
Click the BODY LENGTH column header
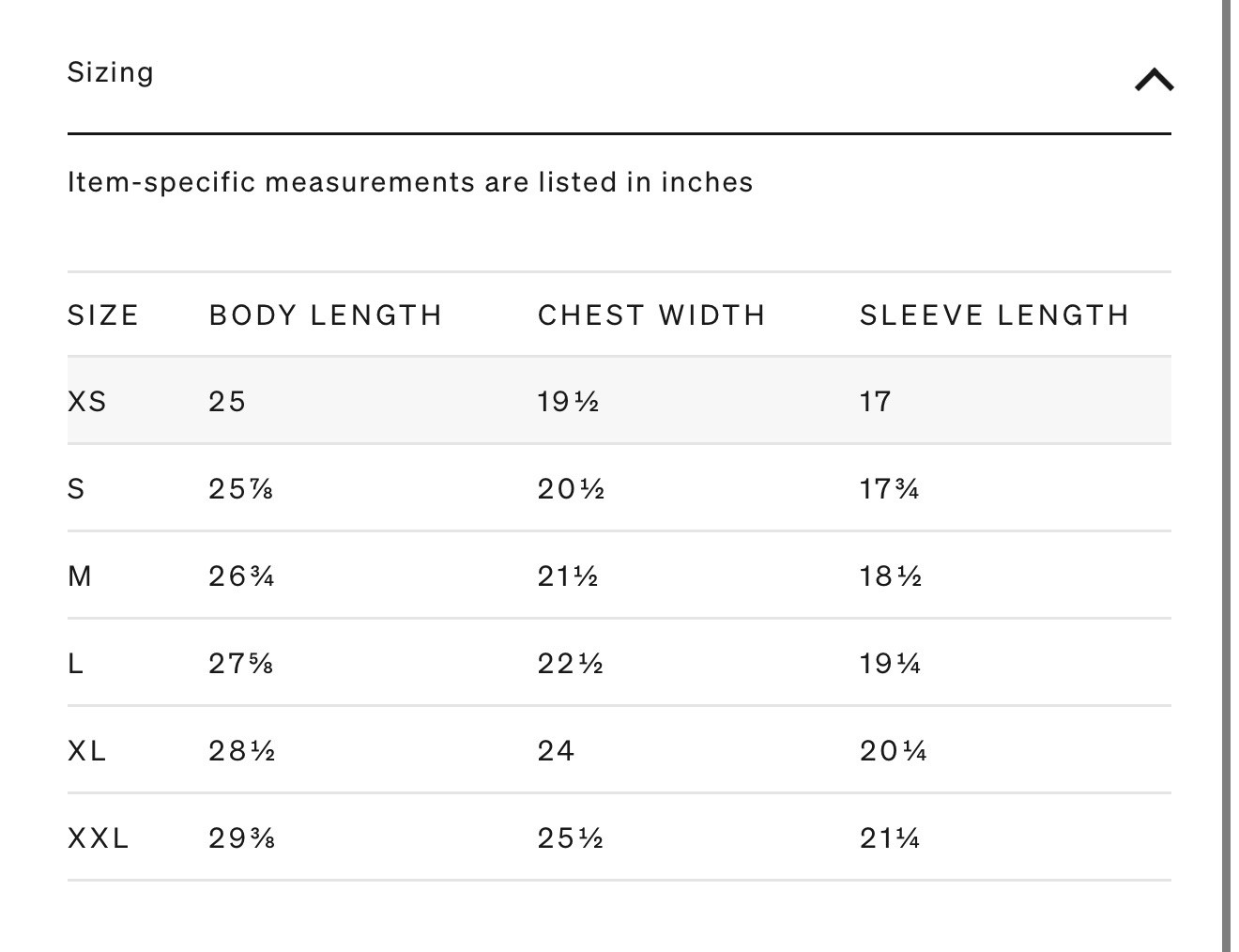(326, 315)
